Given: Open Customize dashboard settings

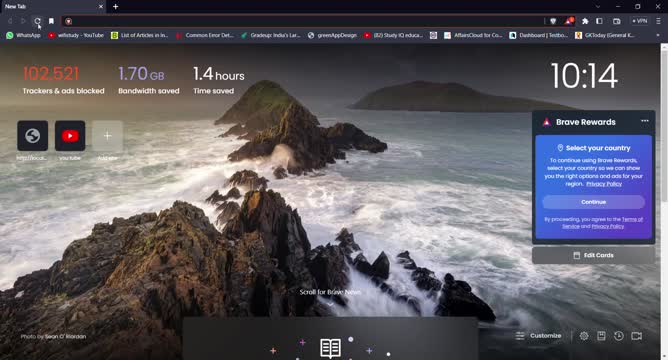Looking at the screenshot, I should 538,336.
